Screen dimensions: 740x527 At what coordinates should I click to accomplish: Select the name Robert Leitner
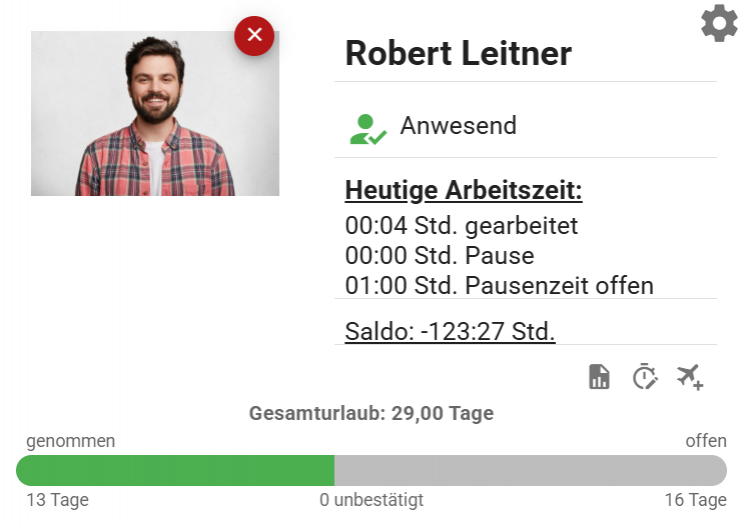tap(458, 53)
